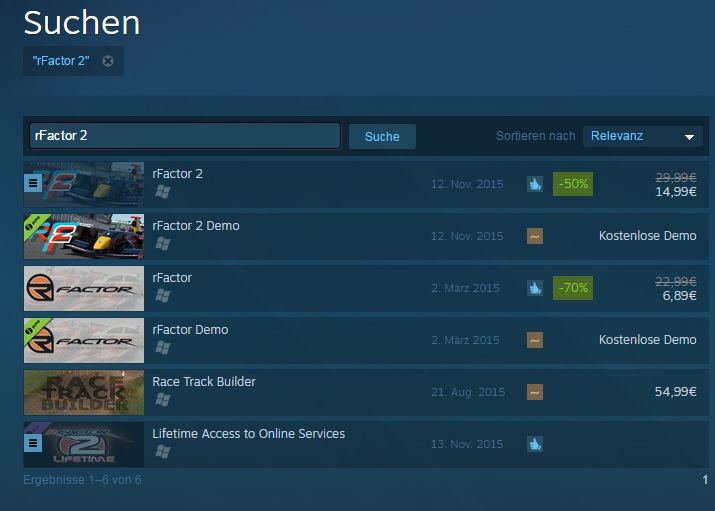
Task: Click the Windows platform icon under rFactor 2
Action: coord(162,192)
